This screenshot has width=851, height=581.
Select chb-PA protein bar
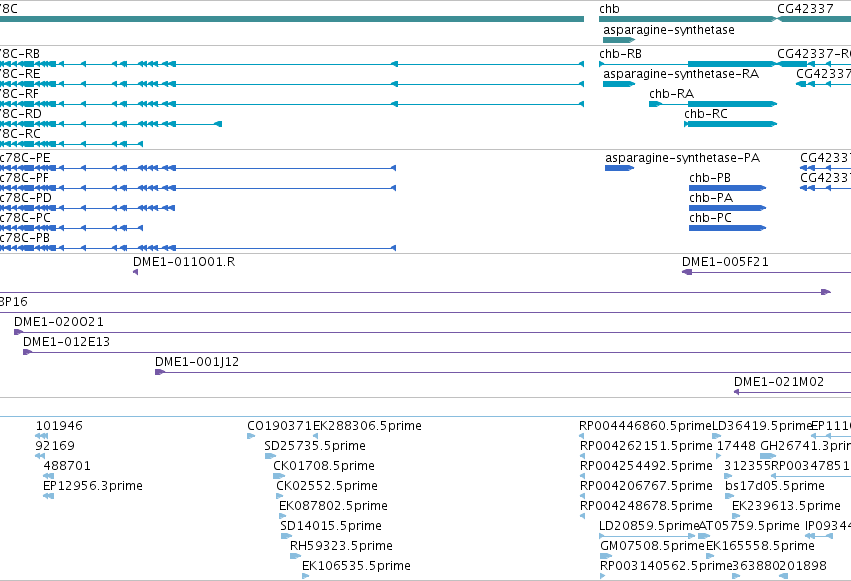coord(727,208)
